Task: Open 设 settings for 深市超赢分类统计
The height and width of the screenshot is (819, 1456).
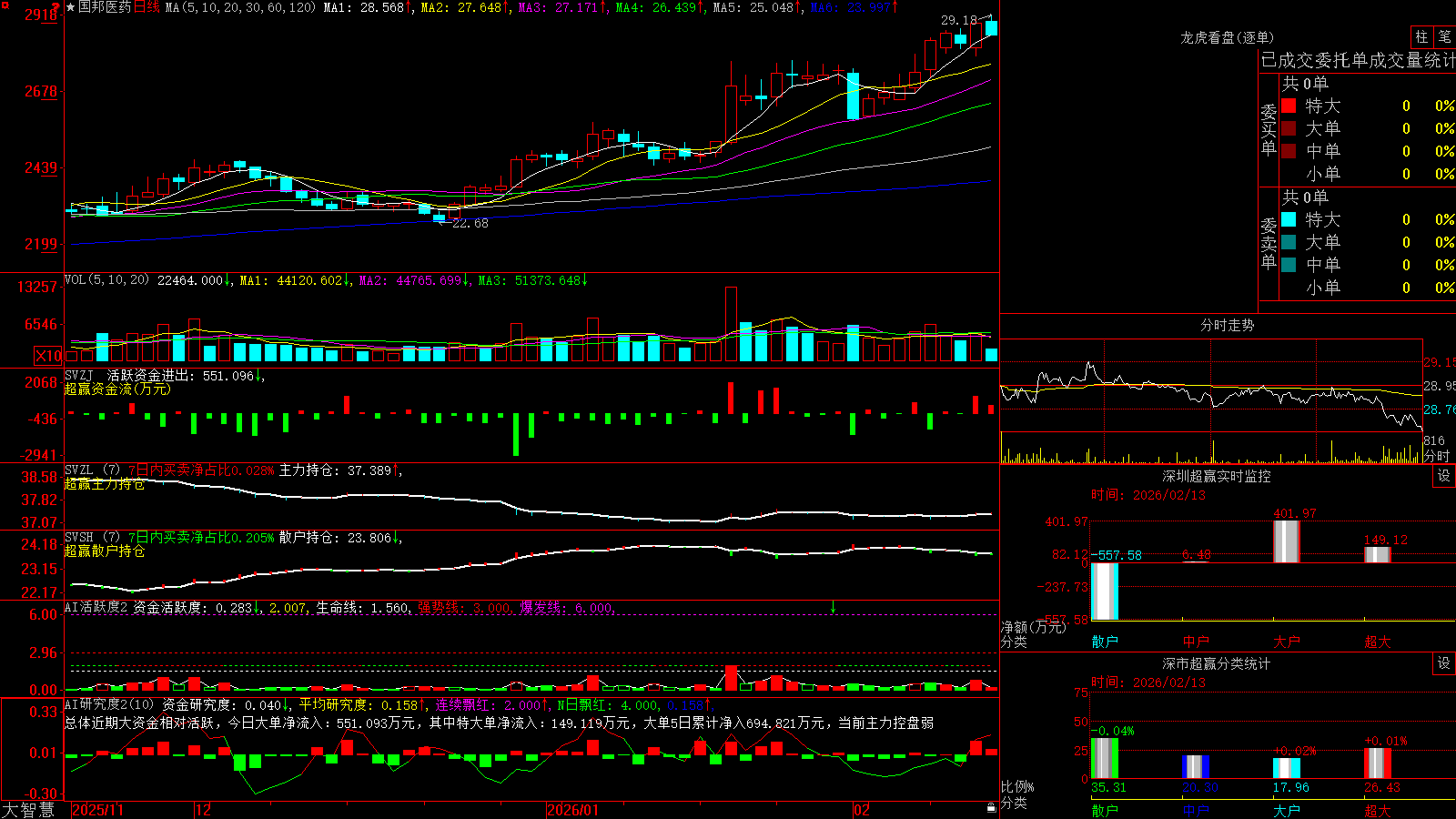Action: [1444, 663]
